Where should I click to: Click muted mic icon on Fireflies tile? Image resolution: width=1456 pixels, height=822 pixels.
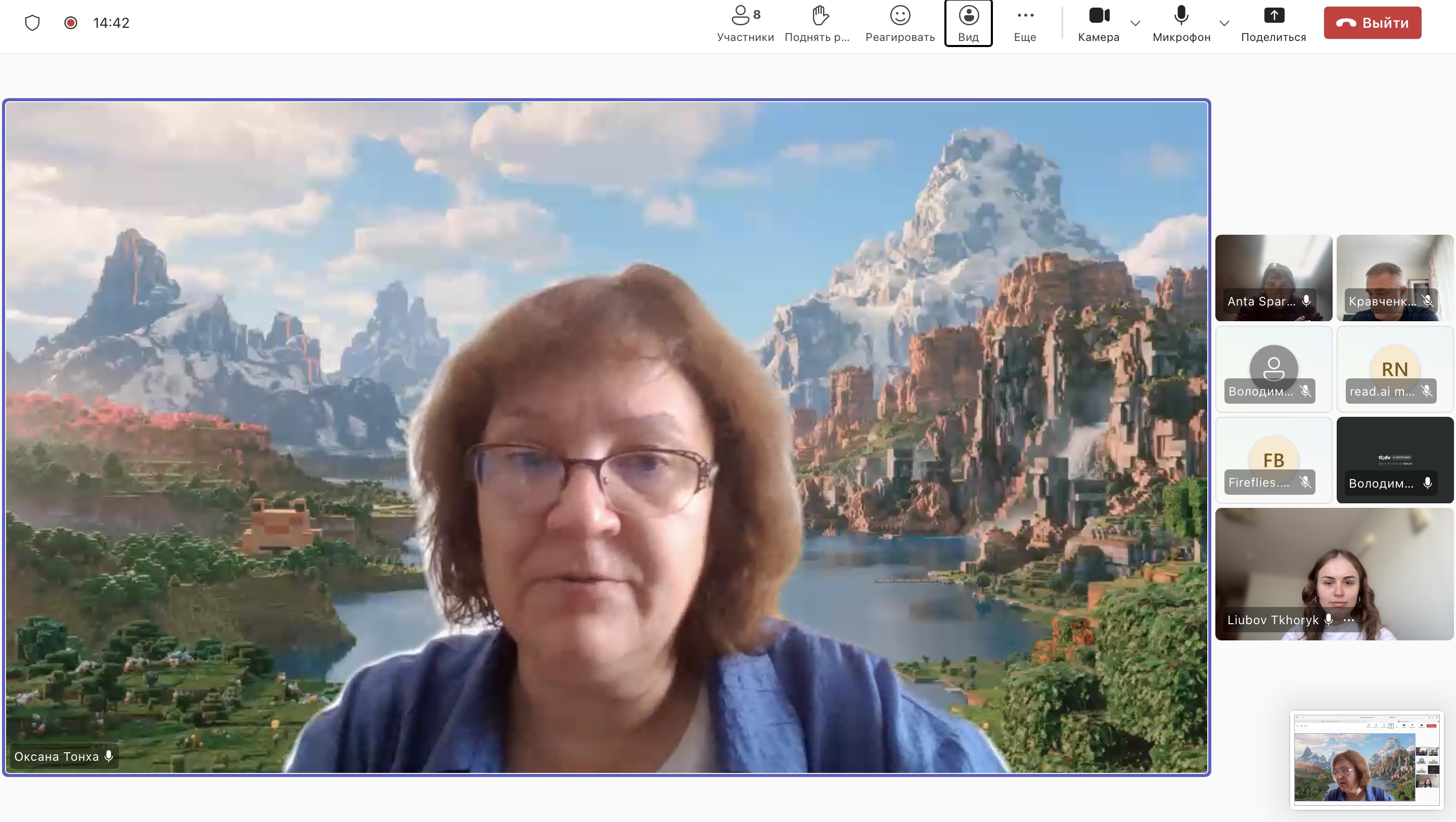[x=1305, y=482]
